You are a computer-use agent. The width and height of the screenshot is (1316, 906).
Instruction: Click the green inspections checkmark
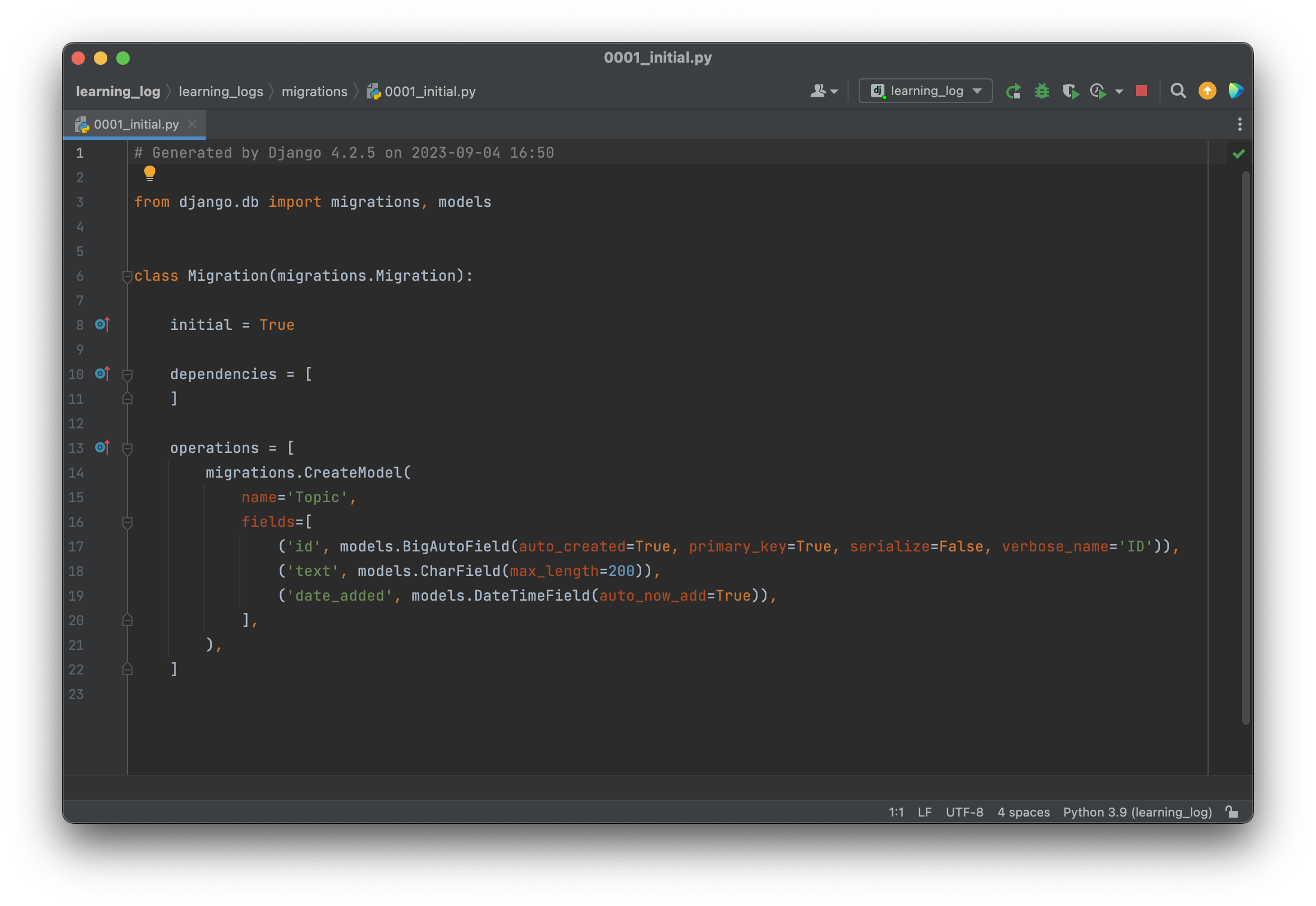[1238, 154]
